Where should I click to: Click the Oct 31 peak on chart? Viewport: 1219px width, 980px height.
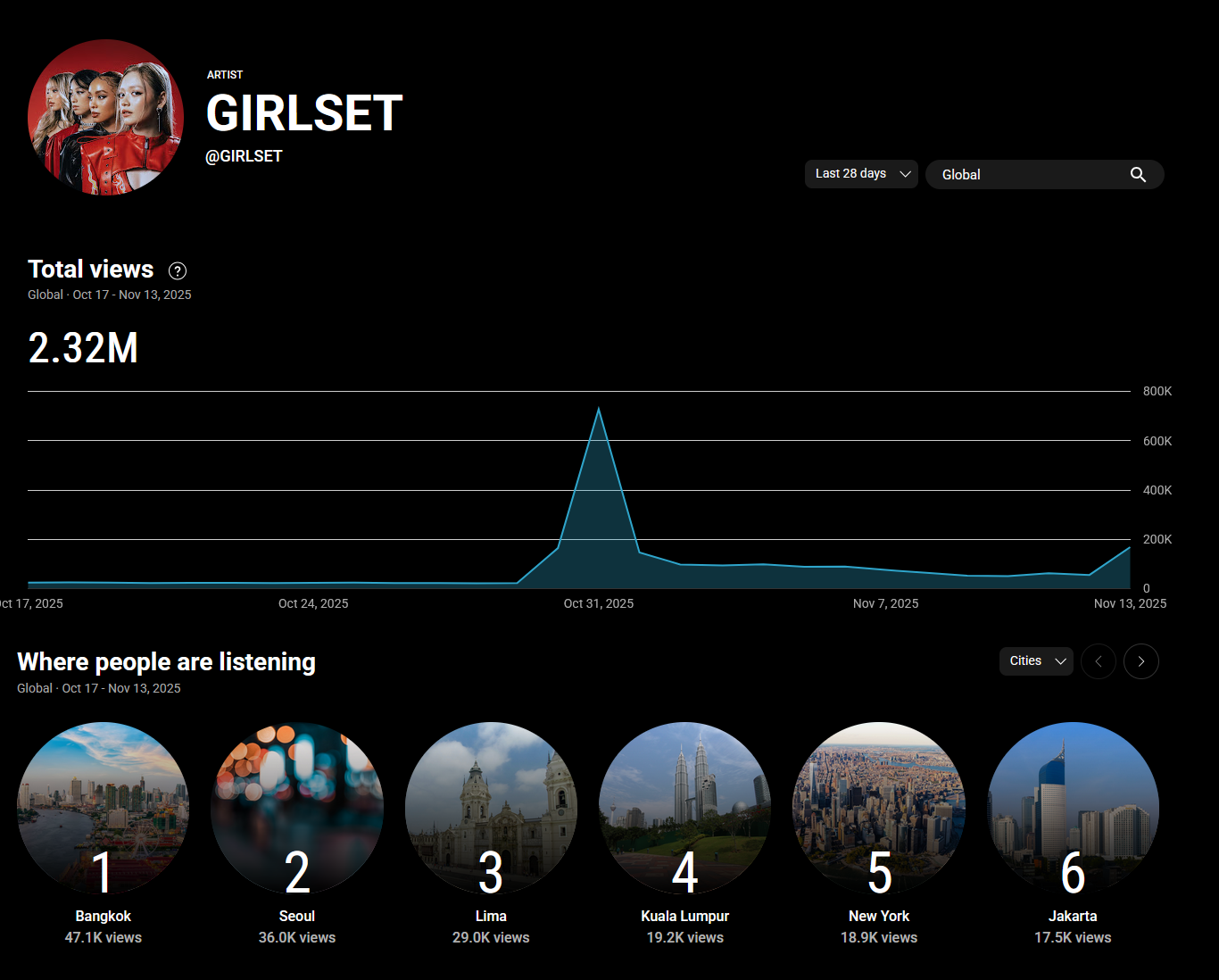(x=599, y=409)
